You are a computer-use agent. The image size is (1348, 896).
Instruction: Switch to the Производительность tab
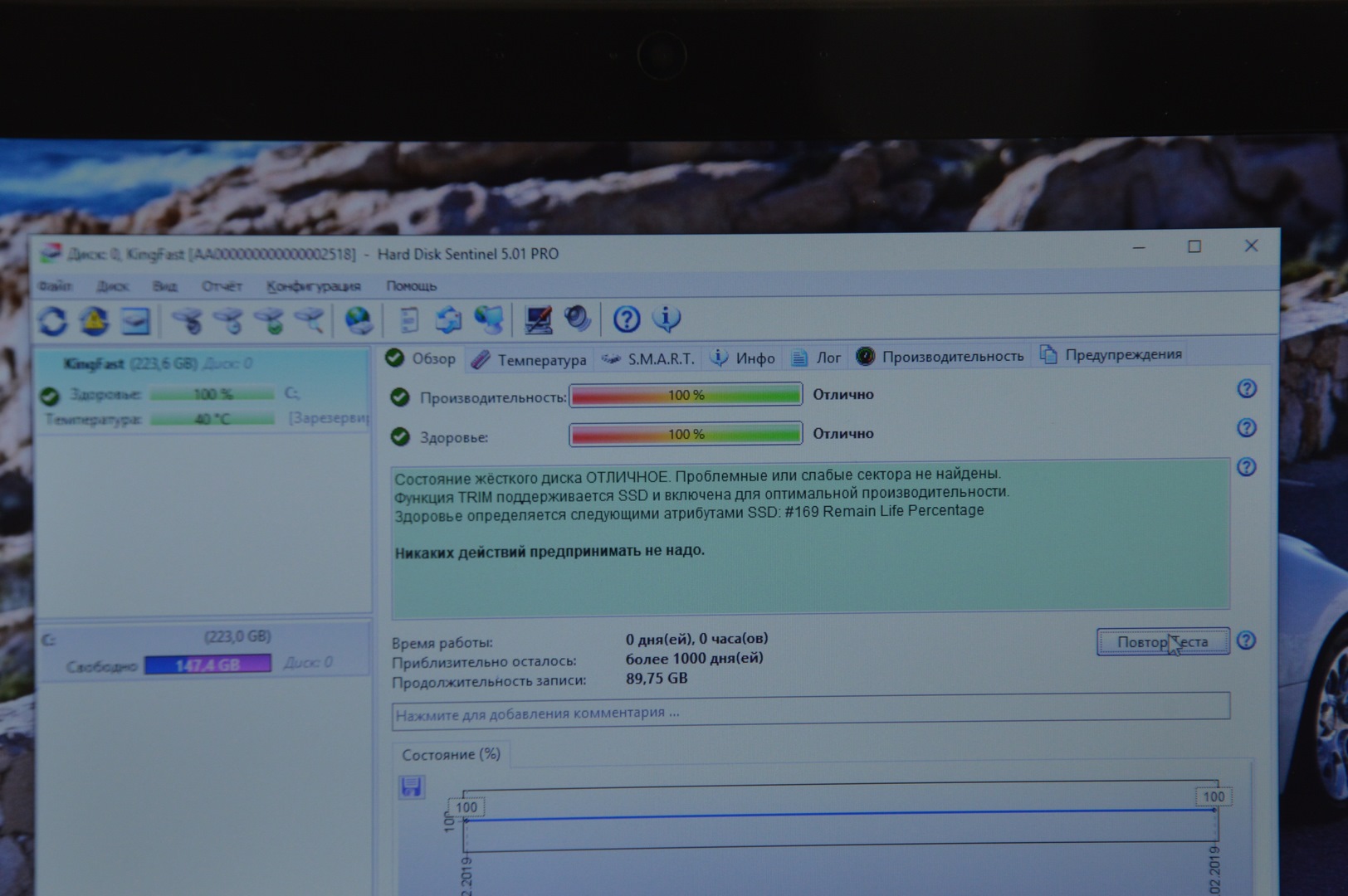click(x=941, y=356)
